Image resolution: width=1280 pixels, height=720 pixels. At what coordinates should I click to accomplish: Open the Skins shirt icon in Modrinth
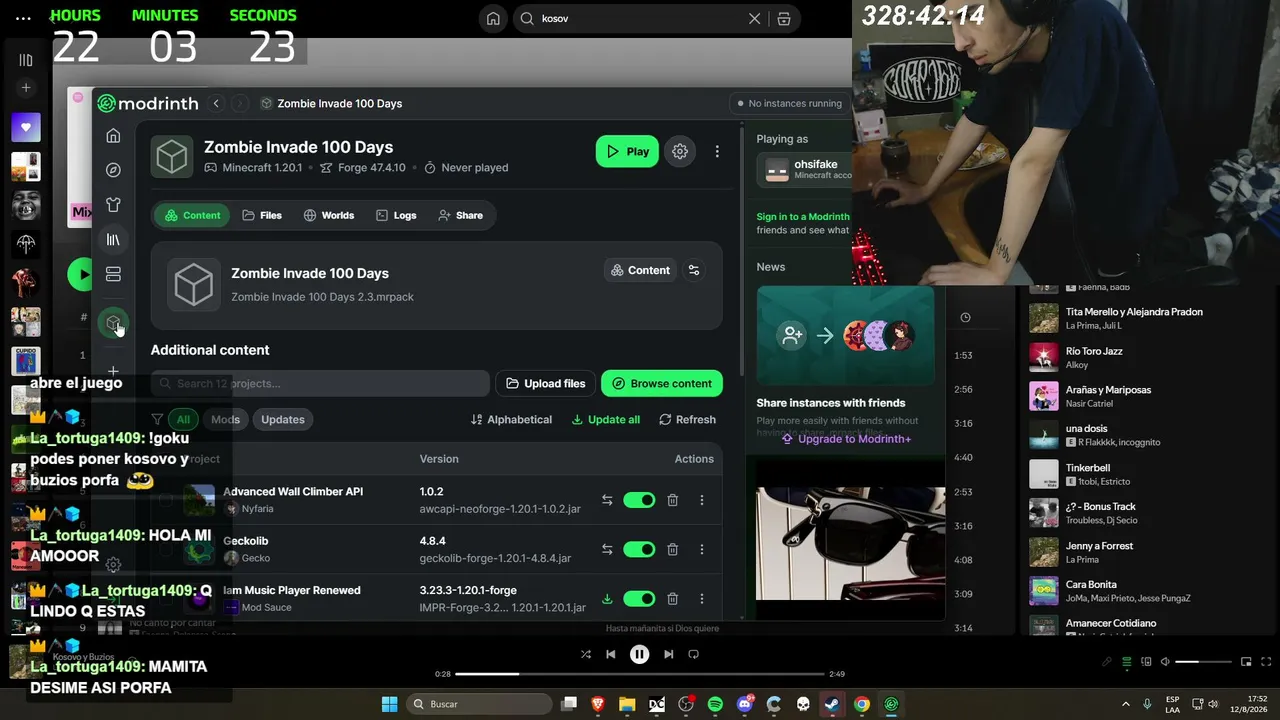(x=113, y=205)
